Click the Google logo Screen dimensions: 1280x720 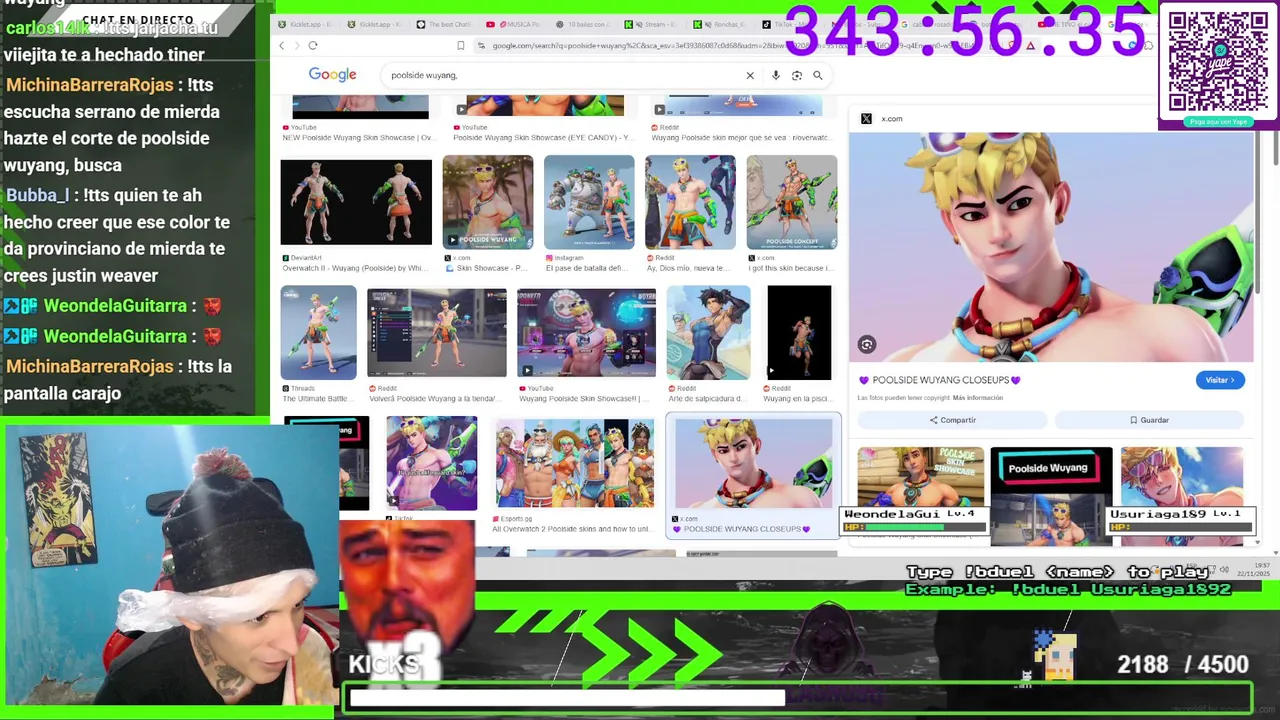point(332,75)
